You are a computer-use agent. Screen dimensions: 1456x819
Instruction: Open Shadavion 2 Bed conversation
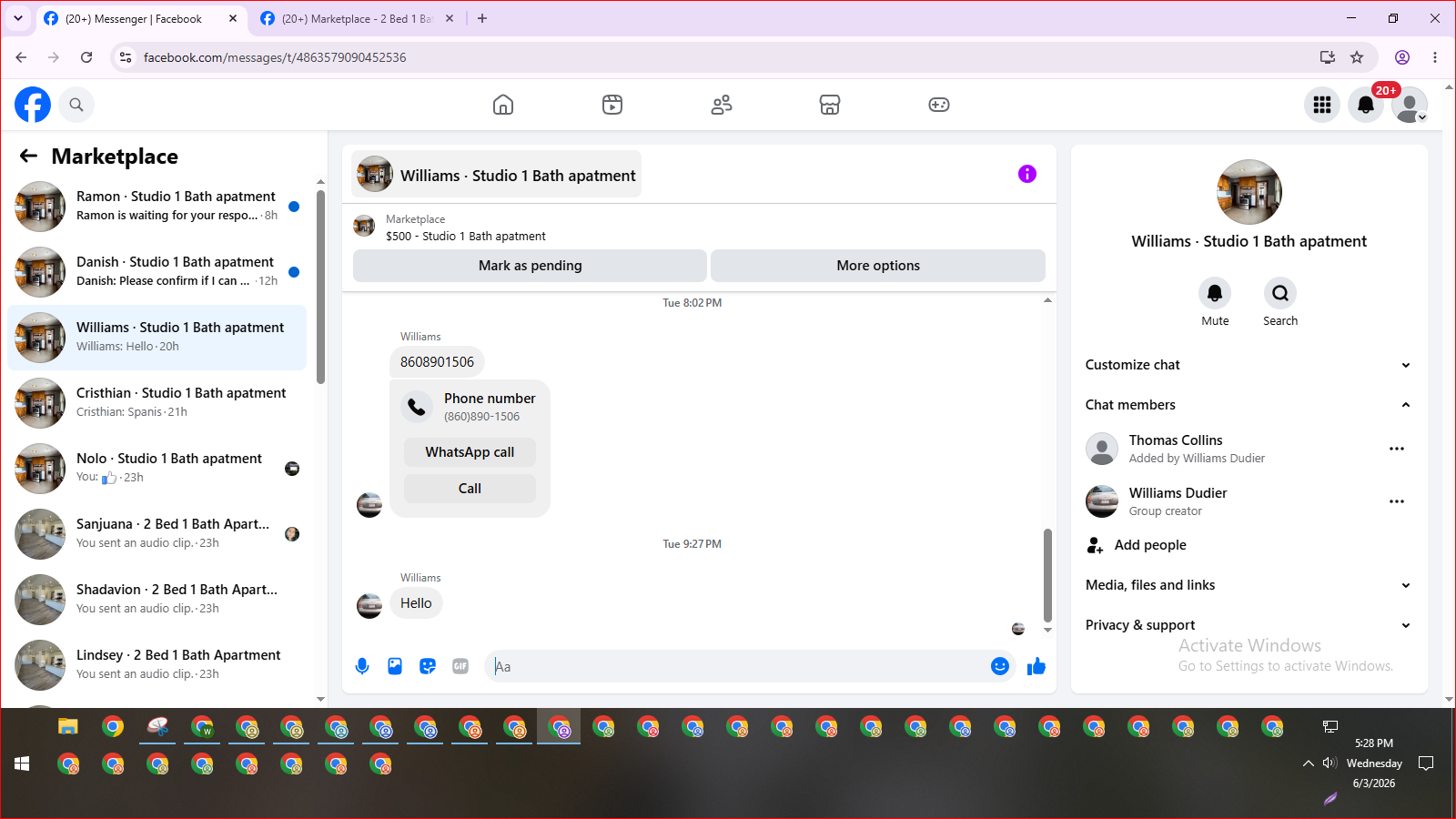[x=157, y=600]
